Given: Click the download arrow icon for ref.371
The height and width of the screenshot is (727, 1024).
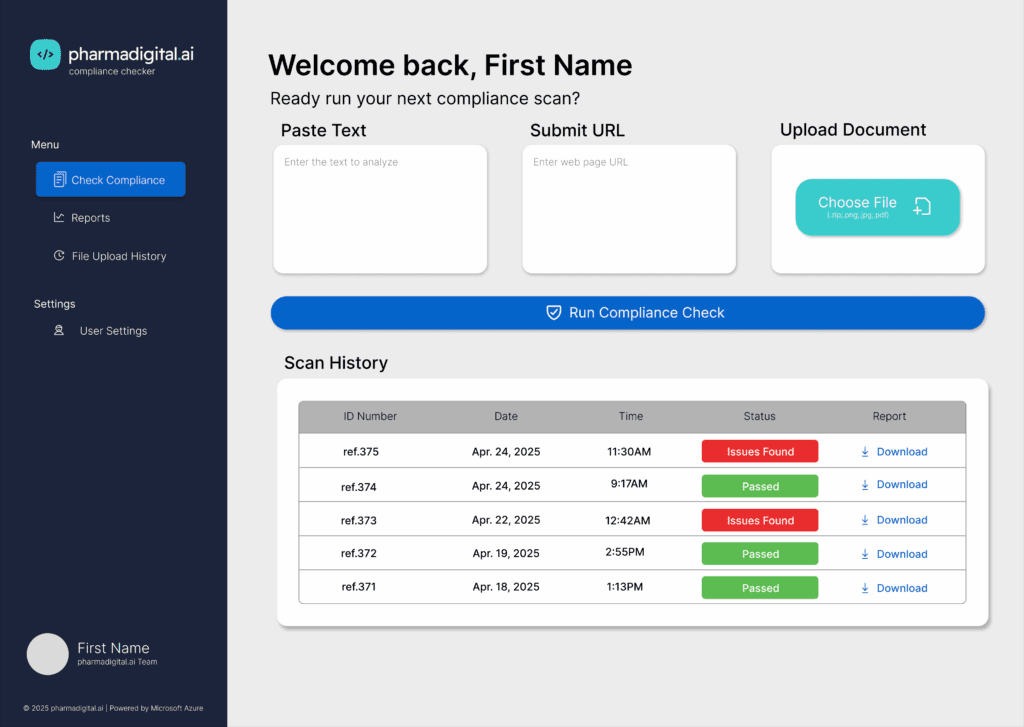Looking at the screenshot, I should click(864, 587).
